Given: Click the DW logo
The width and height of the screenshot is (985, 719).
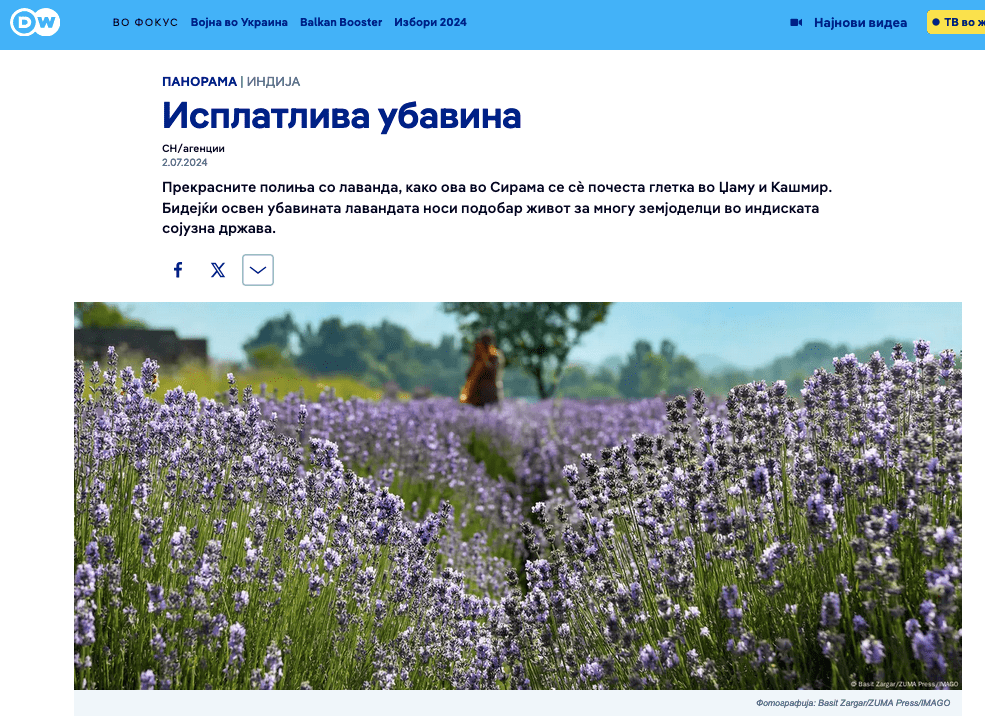Looking at the screenshot, I should [x=35, y=22].
